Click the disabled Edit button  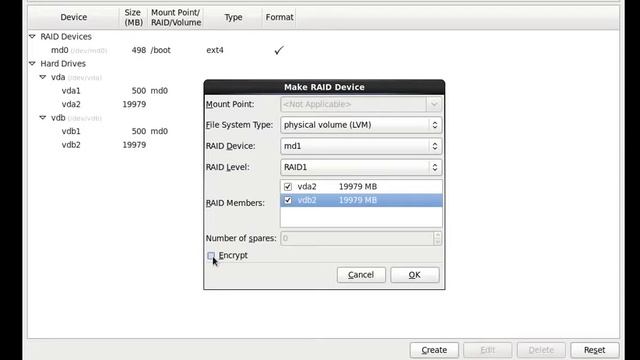point(488,350)
